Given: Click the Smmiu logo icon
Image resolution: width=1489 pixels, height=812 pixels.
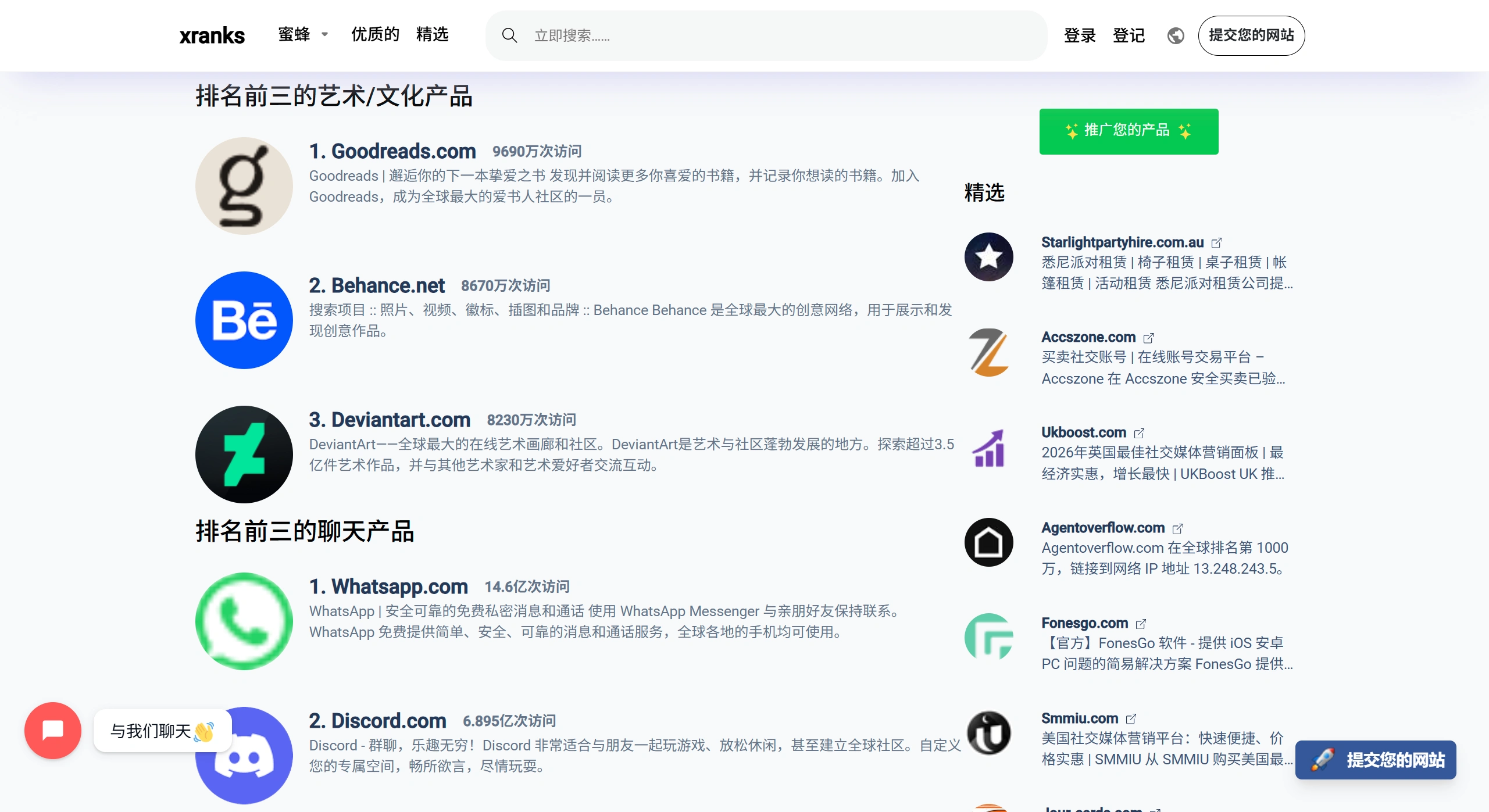Looking at the screenshot, I should point(989,733).
